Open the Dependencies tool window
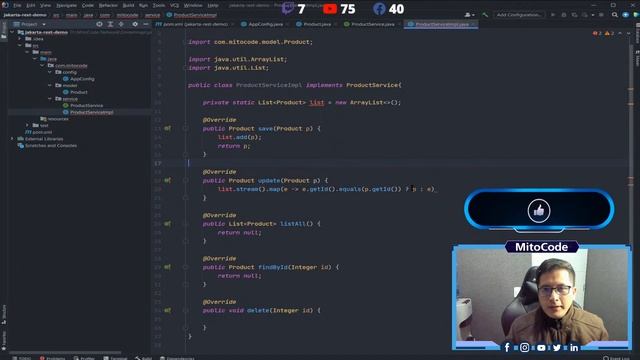640x360 pixels. click(x=177, y=358)
